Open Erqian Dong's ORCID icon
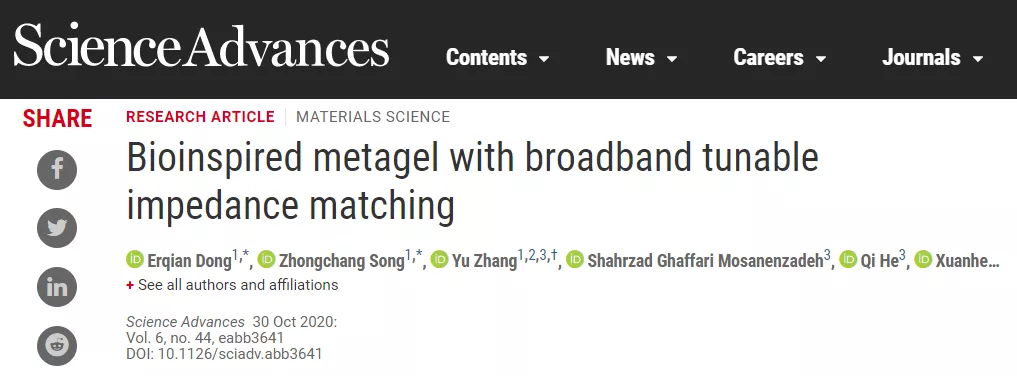This screenshot has height=376, width=1017. click(135, 259)
